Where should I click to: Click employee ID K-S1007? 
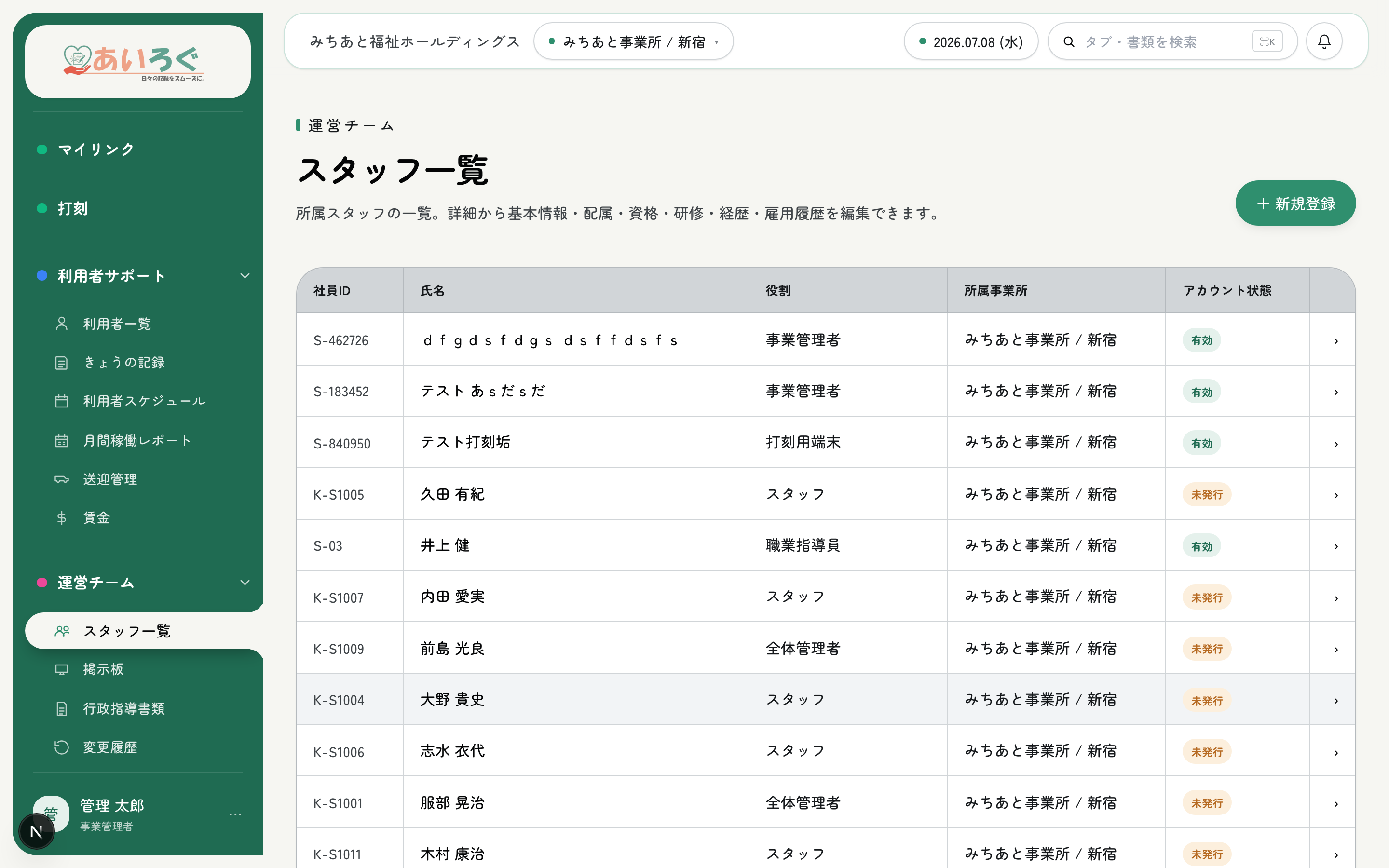pos(339,597)
